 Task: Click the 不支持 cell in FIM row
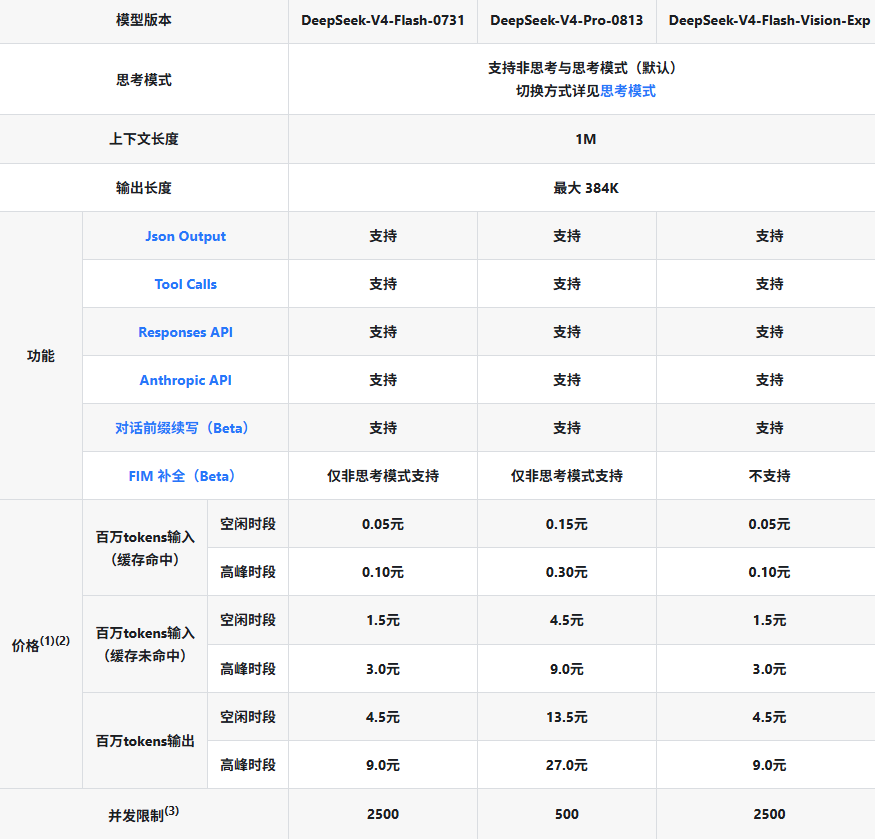769,476
